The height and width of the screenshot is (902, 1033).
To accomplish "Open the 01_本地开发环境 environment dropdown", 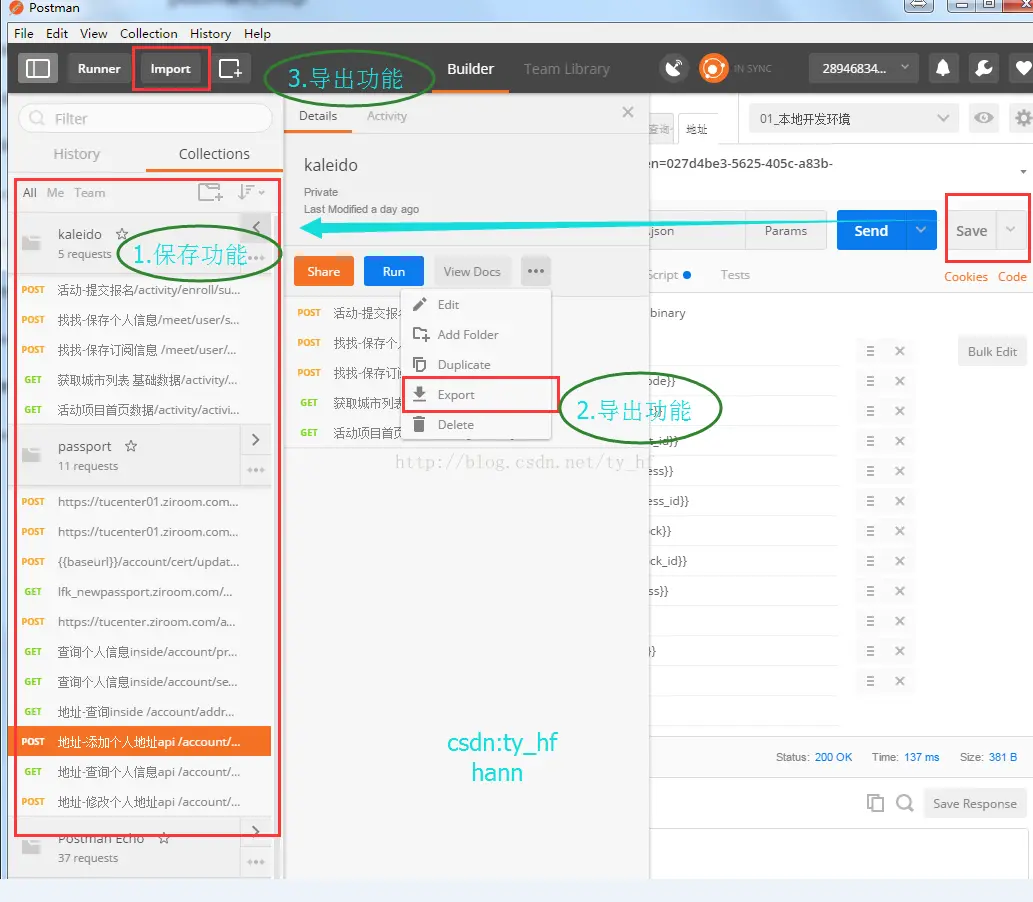I will click(854, 119).
